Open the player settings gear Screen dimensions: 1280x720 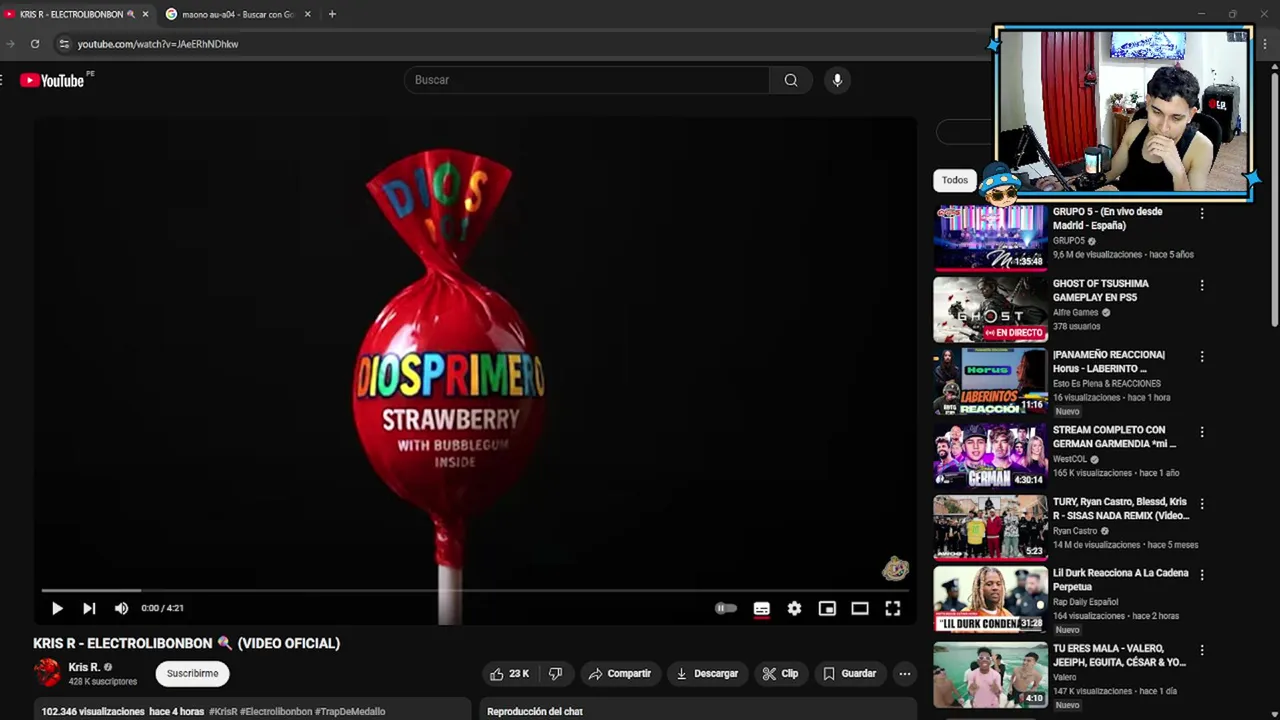tap(794, 608)
